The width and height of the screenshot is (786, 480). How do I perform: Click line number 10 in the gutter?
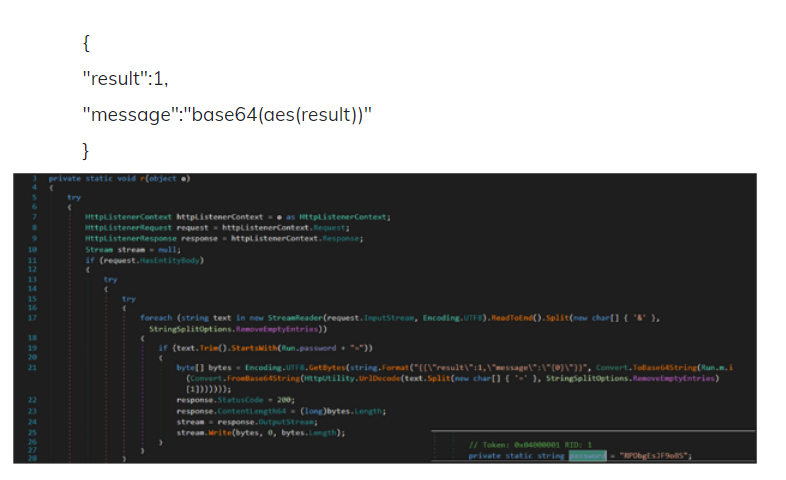(32, 250)
